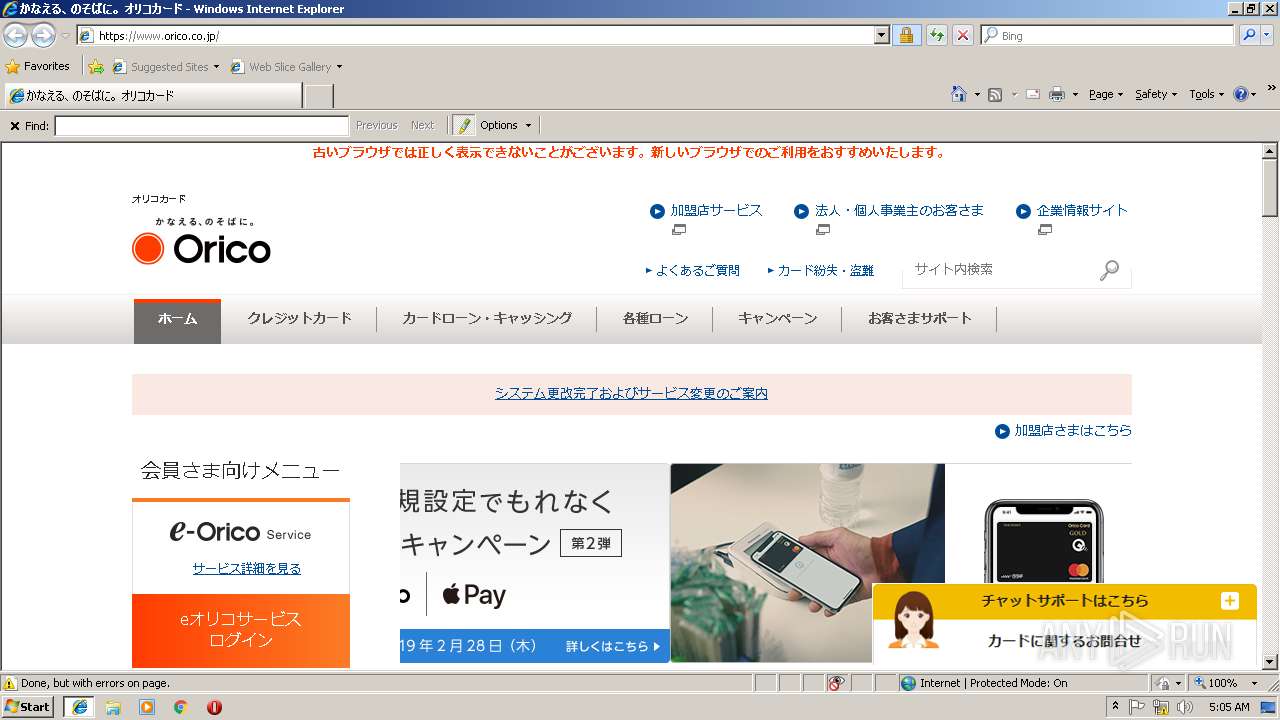Click the browser Back arrow button
Viewport: 1280px width, 720px height.
click(16, 35)
